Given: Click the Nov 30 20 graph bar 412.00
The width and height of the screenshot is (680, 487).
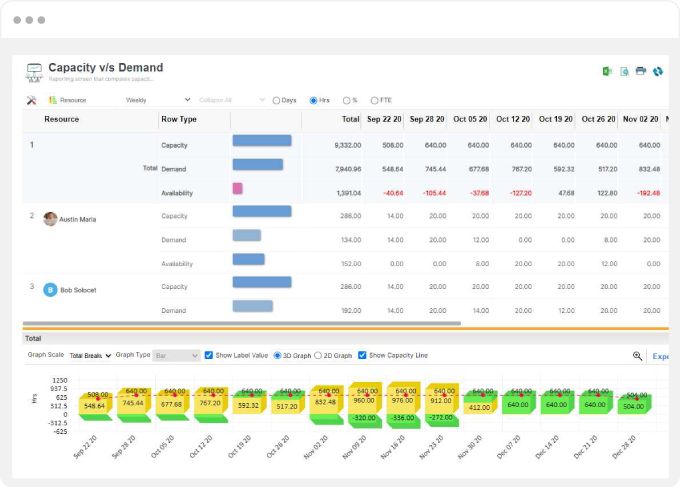Looking at the screenshot, I should (x=480, y=408).
